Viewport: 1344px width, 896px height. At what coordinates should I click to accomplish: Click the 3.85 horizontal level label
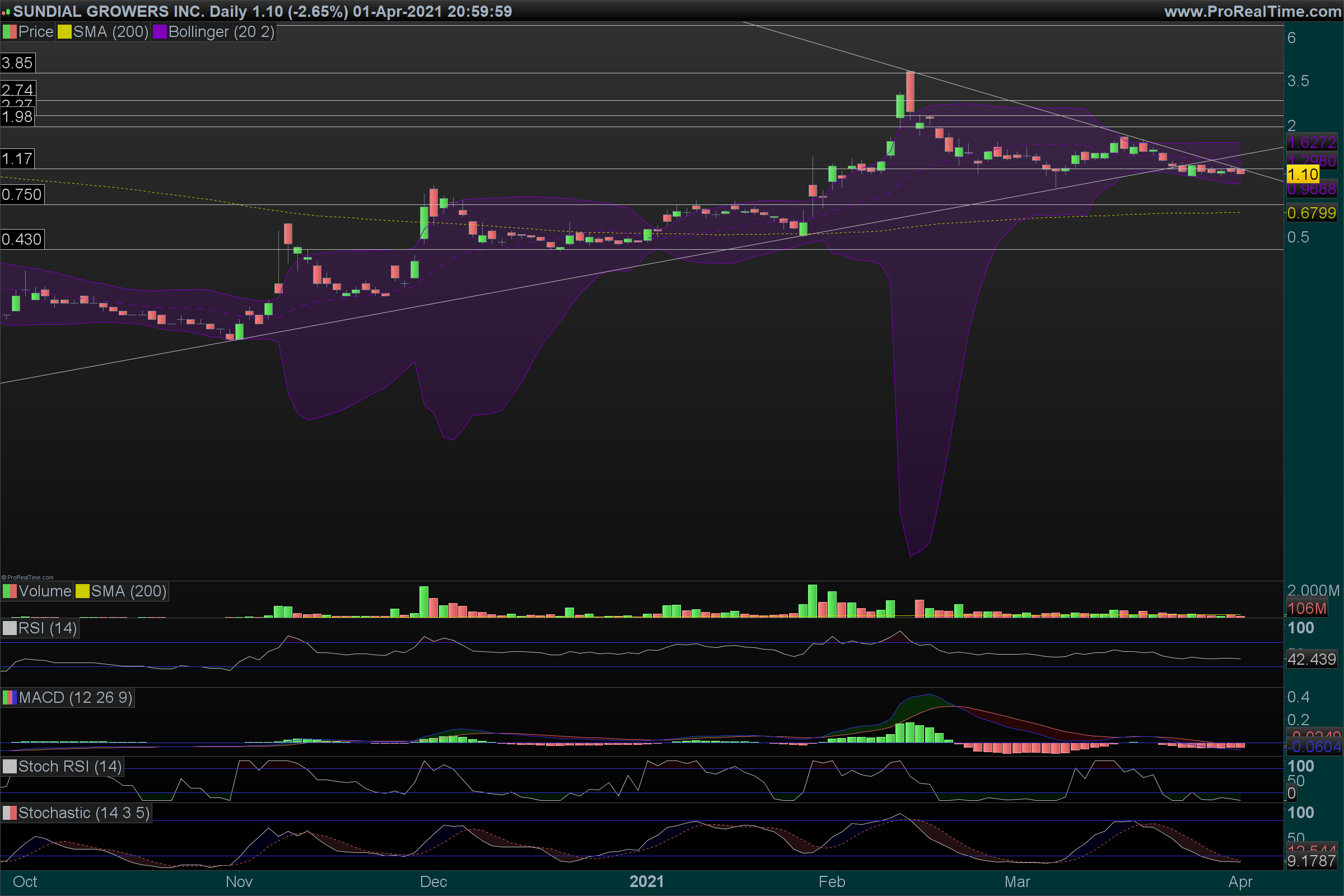point(18,63)
